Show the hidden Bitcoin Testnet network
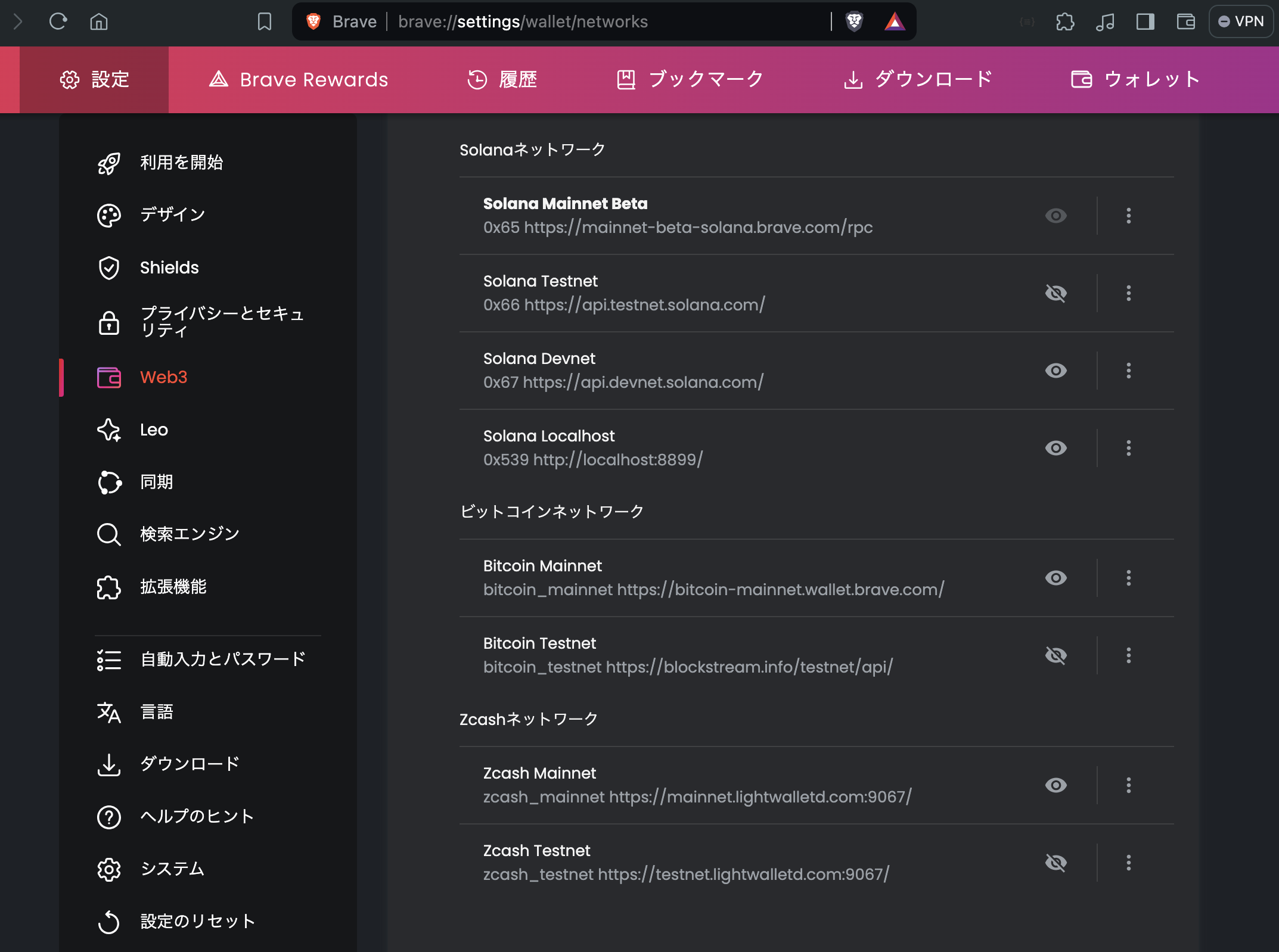The image size is (1279, 952). click(1056, 655)
